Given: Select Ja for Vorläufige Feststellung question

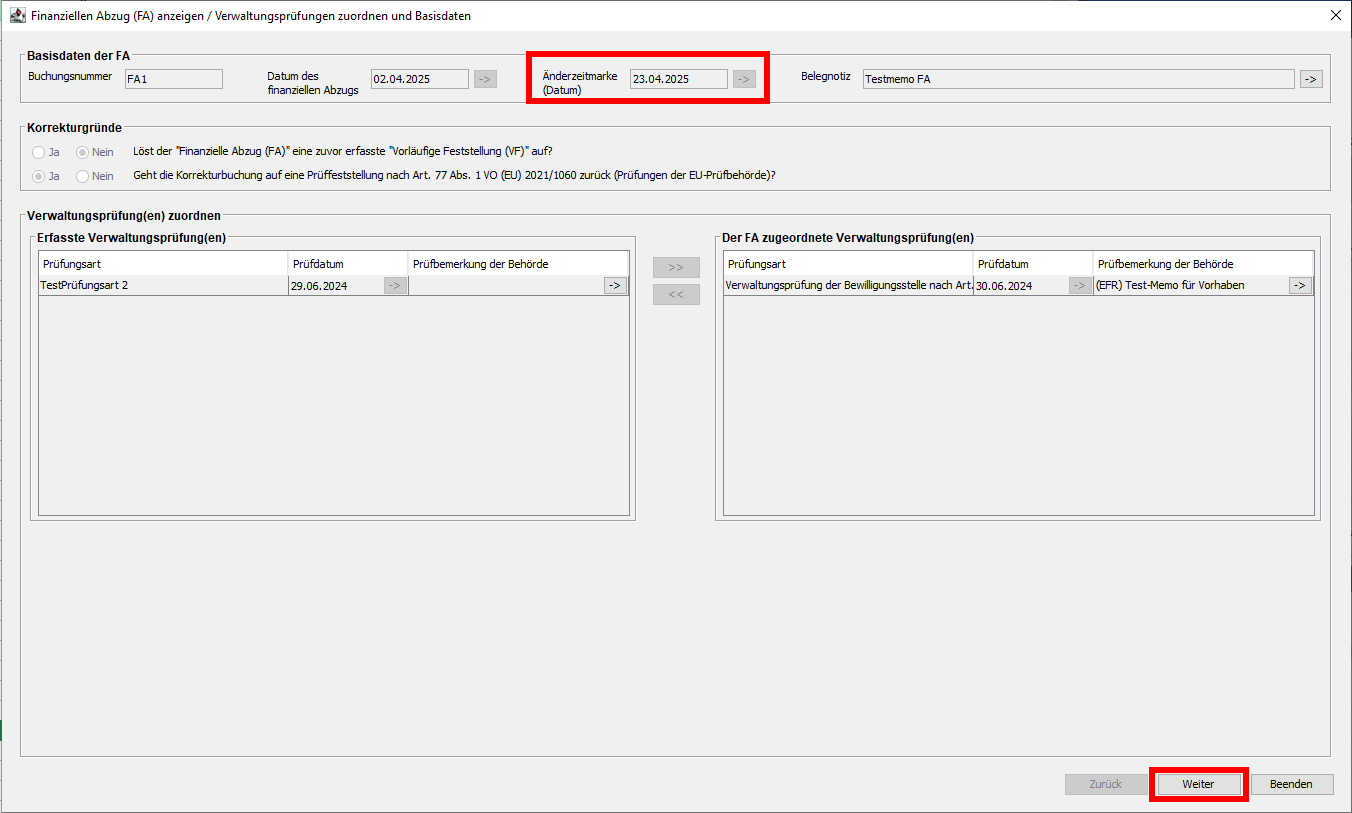Looking at the screenshot, I should point(39,152).
